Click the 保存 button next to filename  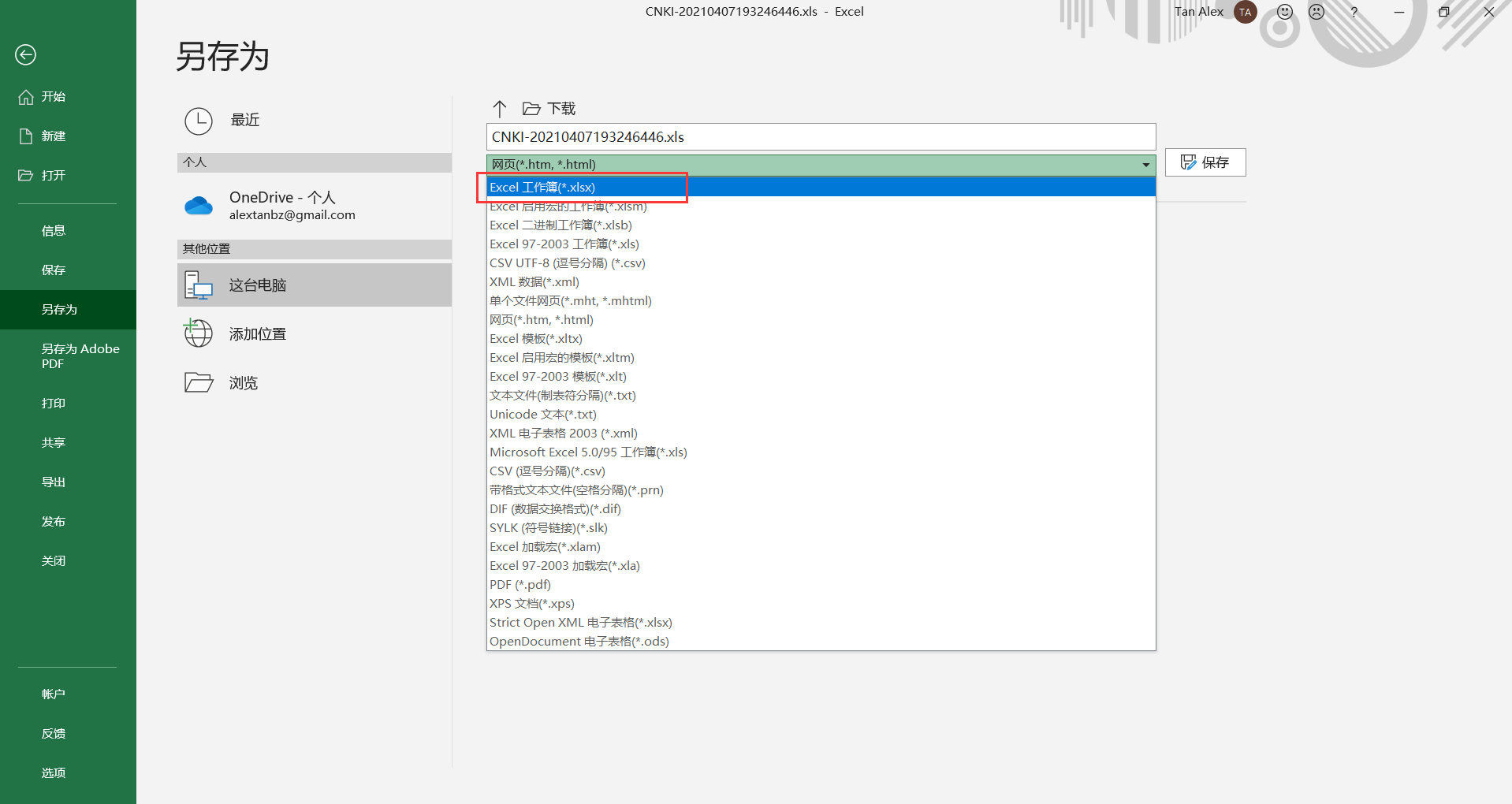pyautogui.click(x=1205, y=162)
